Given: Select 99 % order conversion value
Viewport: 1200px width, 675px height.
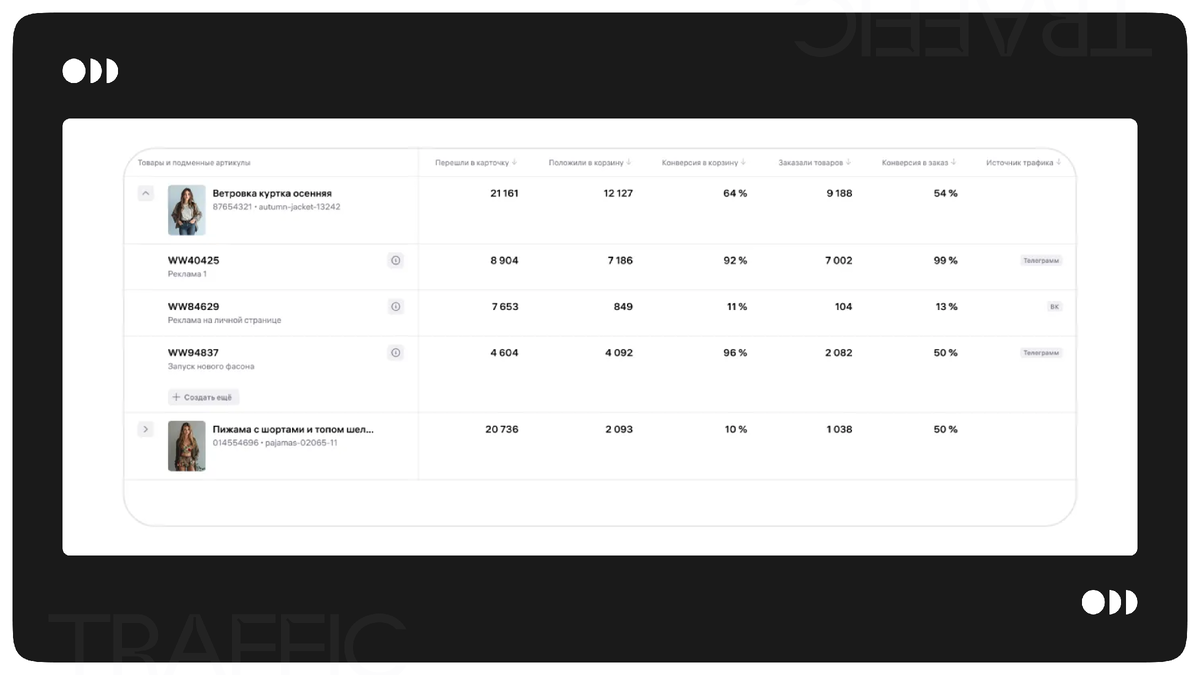Looking at the screenshot, I should click(945, 260).
